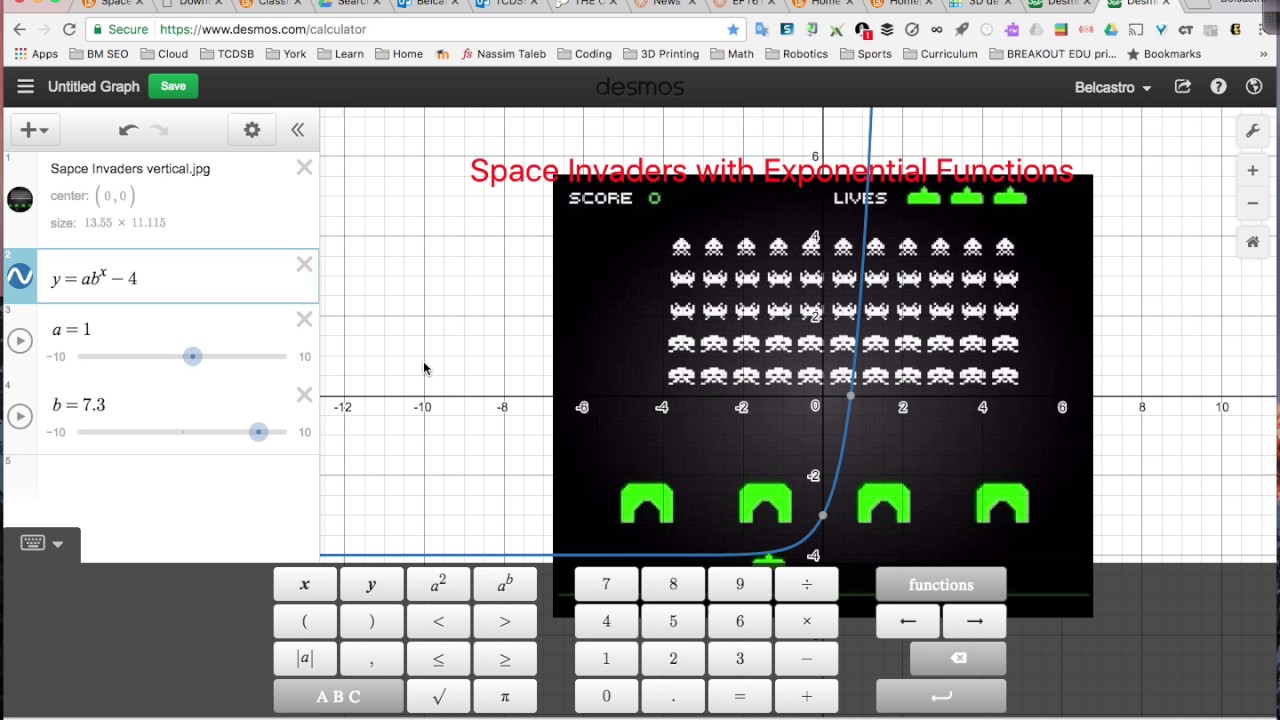Open the Robotics bookmarks folder

[796, 54]
